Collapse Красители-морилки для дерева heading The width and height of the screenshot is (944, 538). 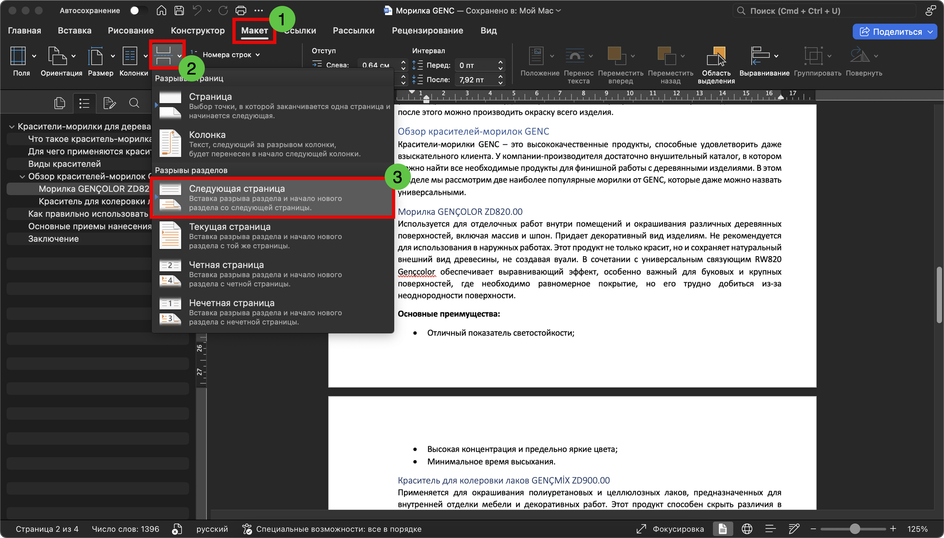point(11,126)
